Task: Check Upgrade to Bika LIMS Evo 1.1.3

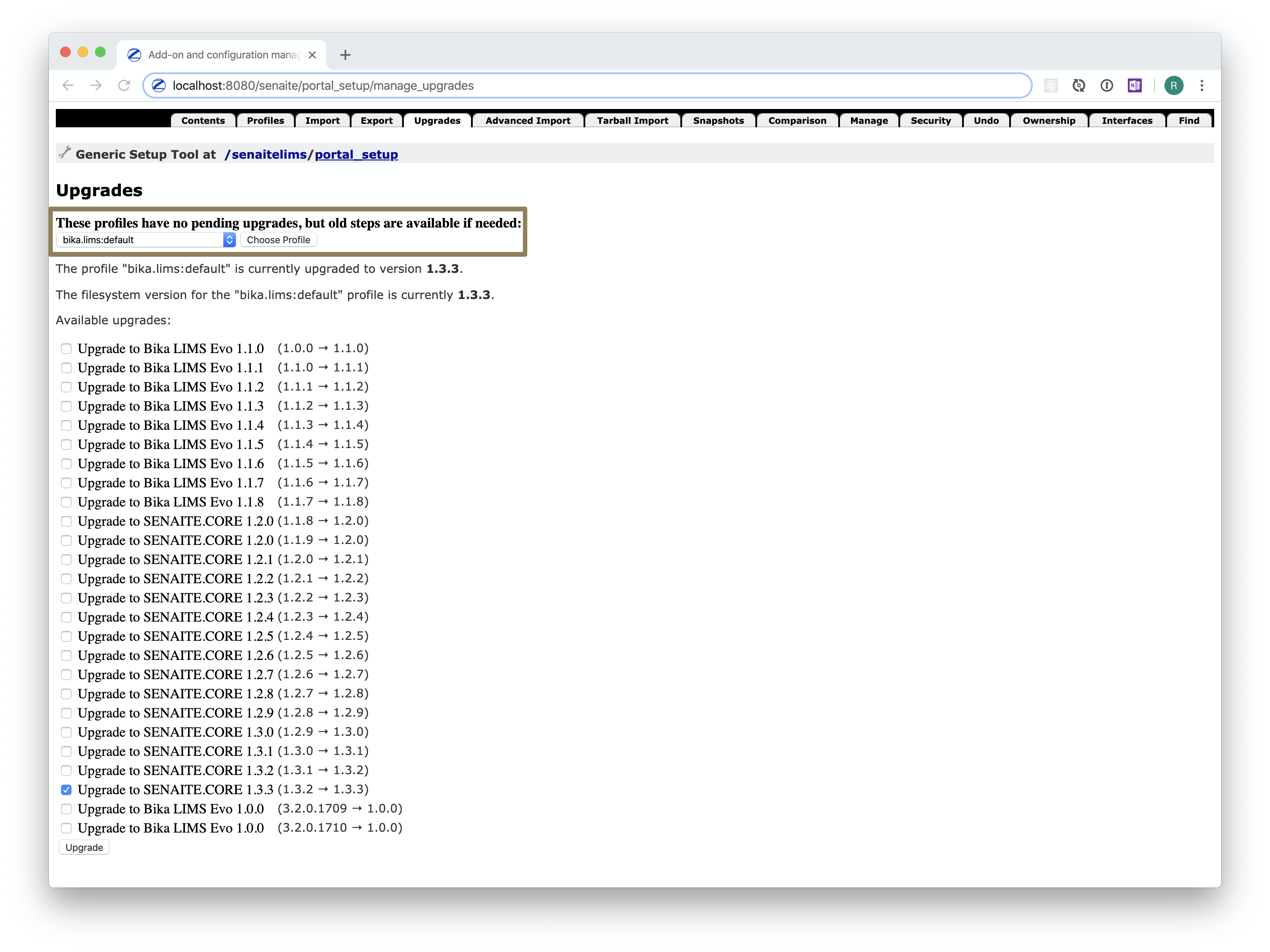Action: point(67,406)
